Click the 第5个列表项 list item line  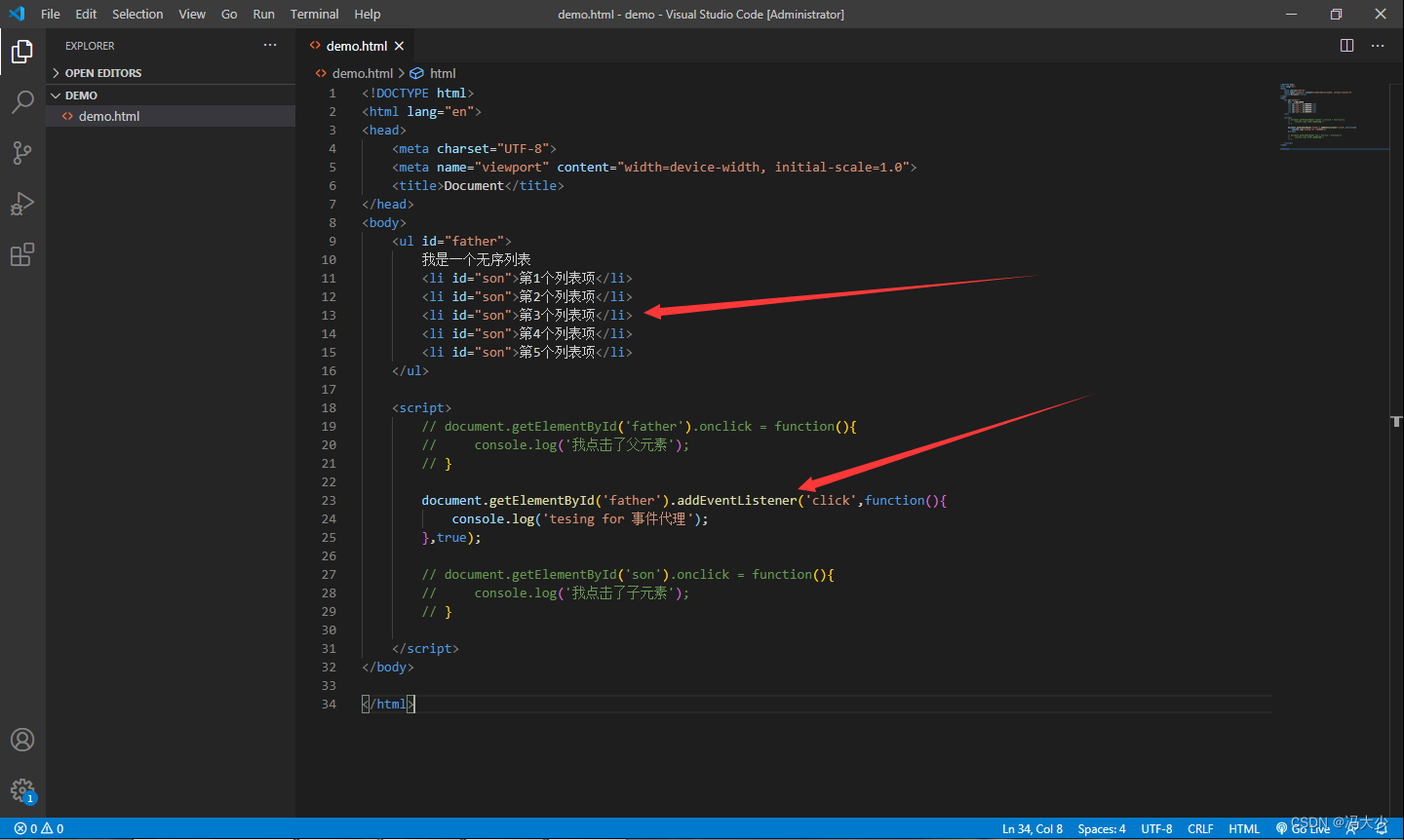point(526,352)
